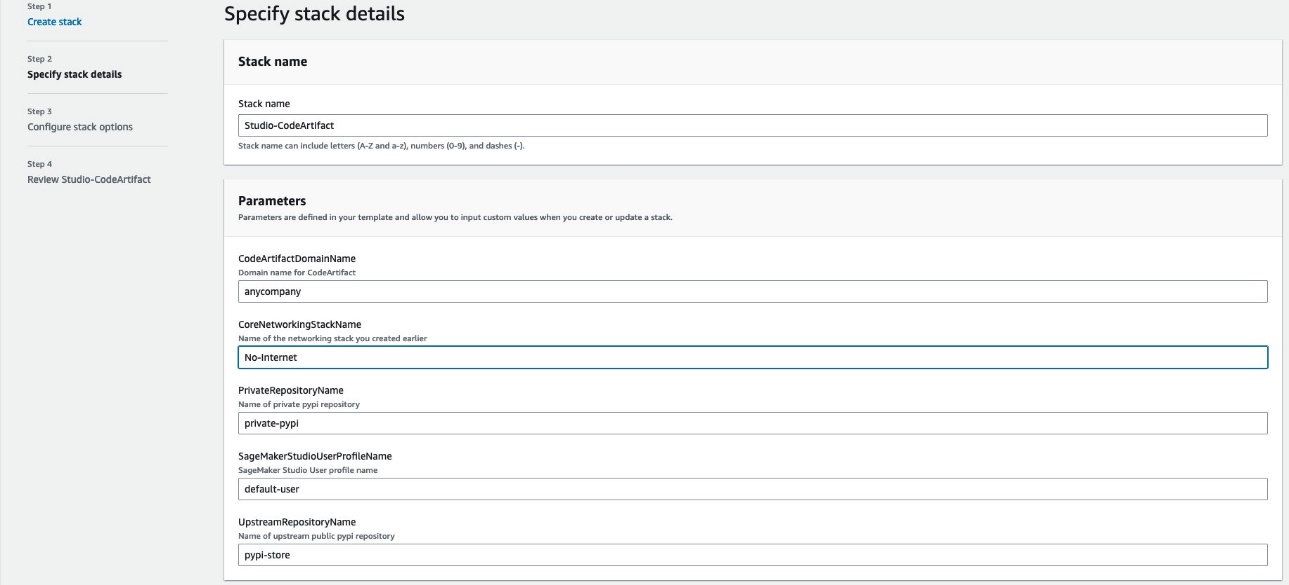Click 'Name of private pypi repository' description

tap(299, 404)
